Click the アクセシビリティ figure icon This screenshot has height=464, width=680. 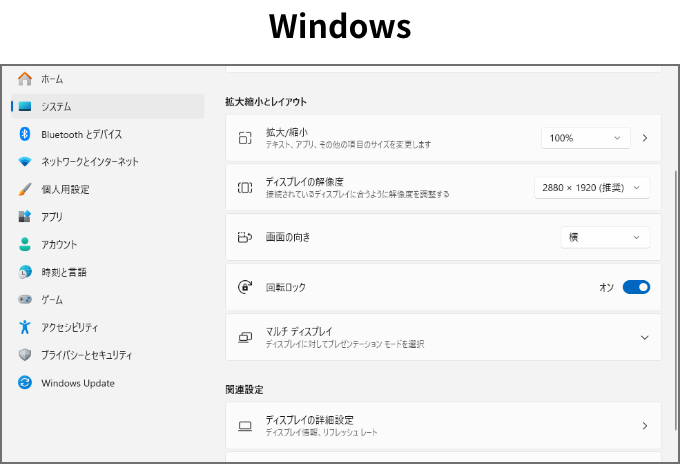(25, 327)
